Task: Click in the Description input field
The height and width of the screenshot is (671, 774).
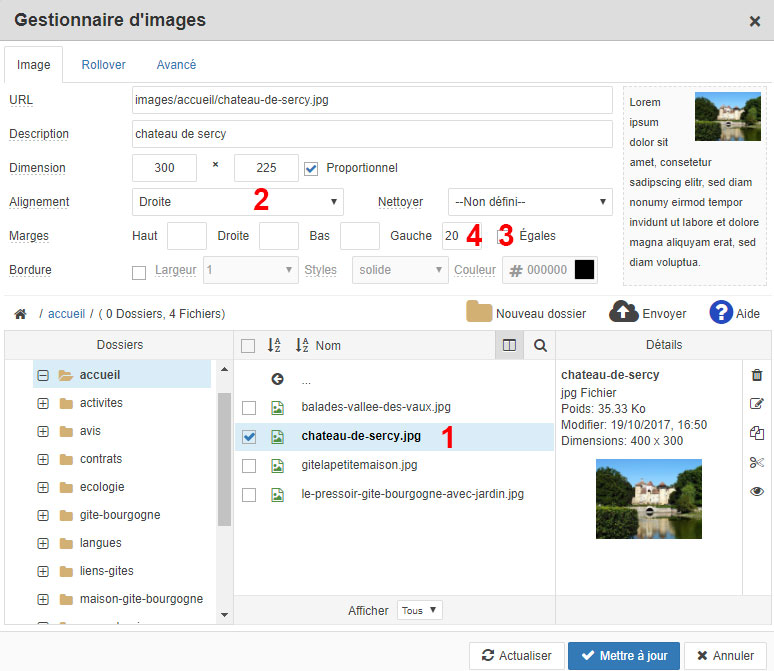Action: coord(372,134)
